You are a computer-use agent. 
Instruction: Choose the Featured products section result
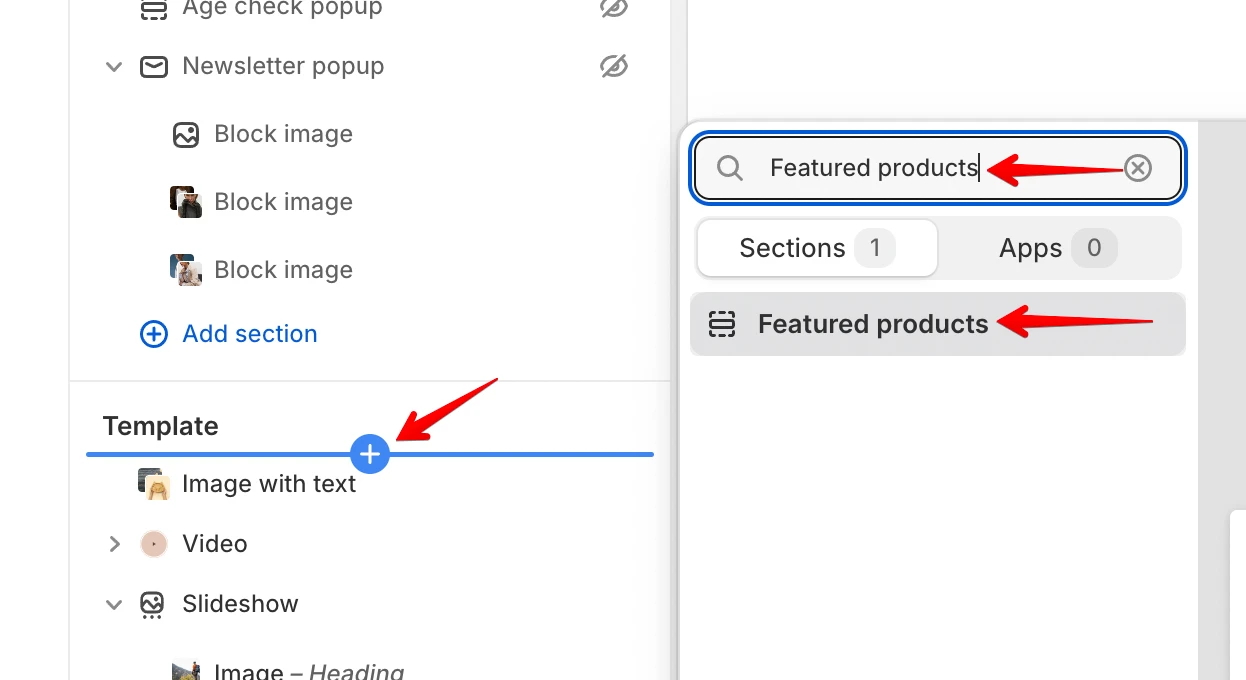[x=938, y=324]
